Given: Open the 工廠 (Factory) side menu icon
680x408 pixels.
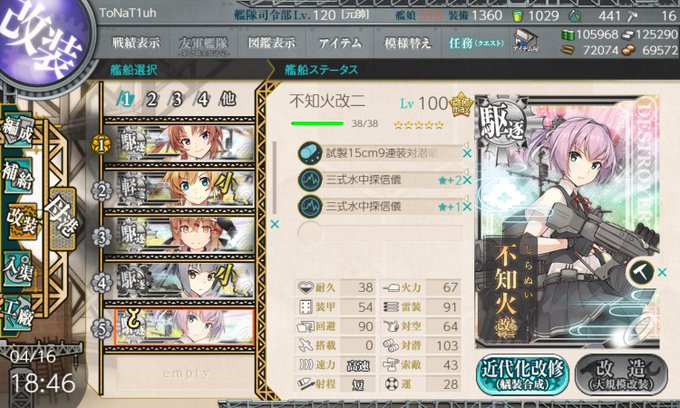Looking at the screenshot, I should click(18, 314).
